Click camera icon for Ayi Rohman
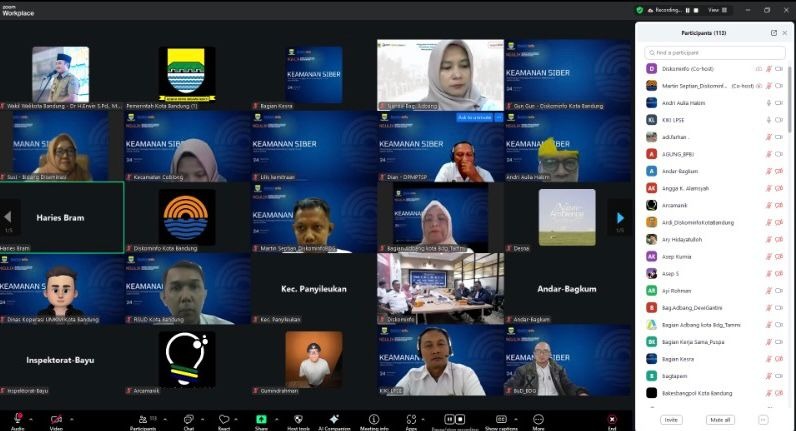 [x=779, y=291]
